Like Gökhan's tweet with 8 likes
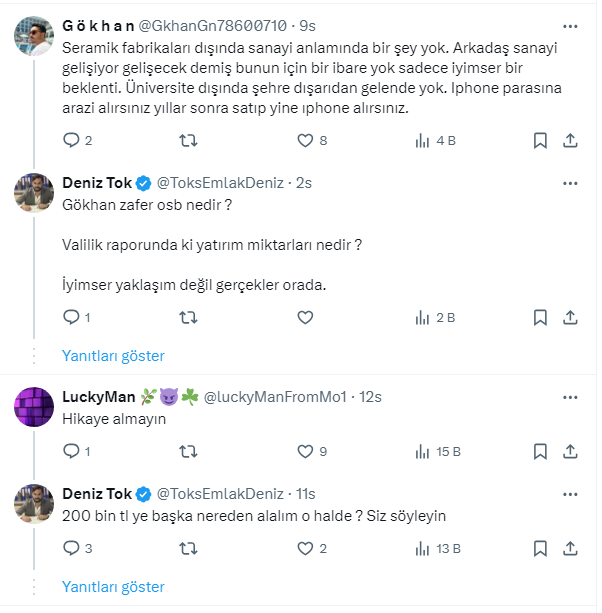Viewport: 602px width, 613px height. (x=305, y=141)
